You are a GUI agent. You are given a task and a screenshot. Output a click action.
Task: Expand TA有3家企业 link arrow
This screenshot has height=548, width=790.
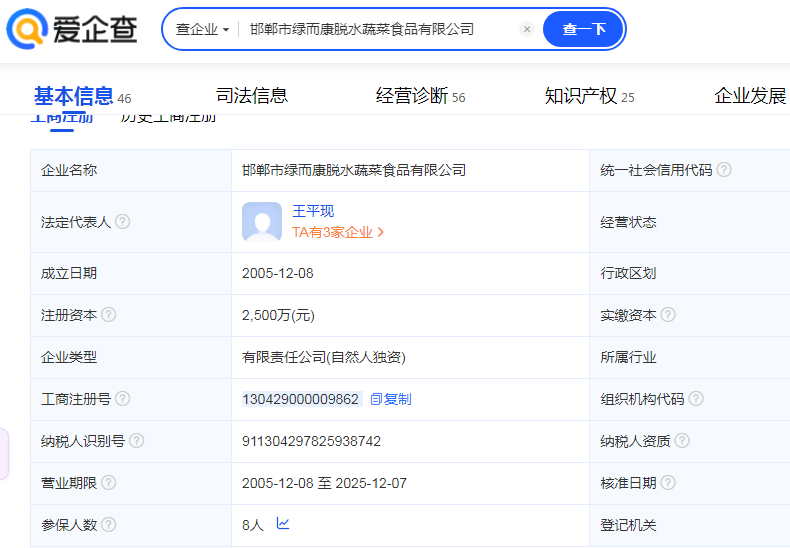click(x=381, y=233)
